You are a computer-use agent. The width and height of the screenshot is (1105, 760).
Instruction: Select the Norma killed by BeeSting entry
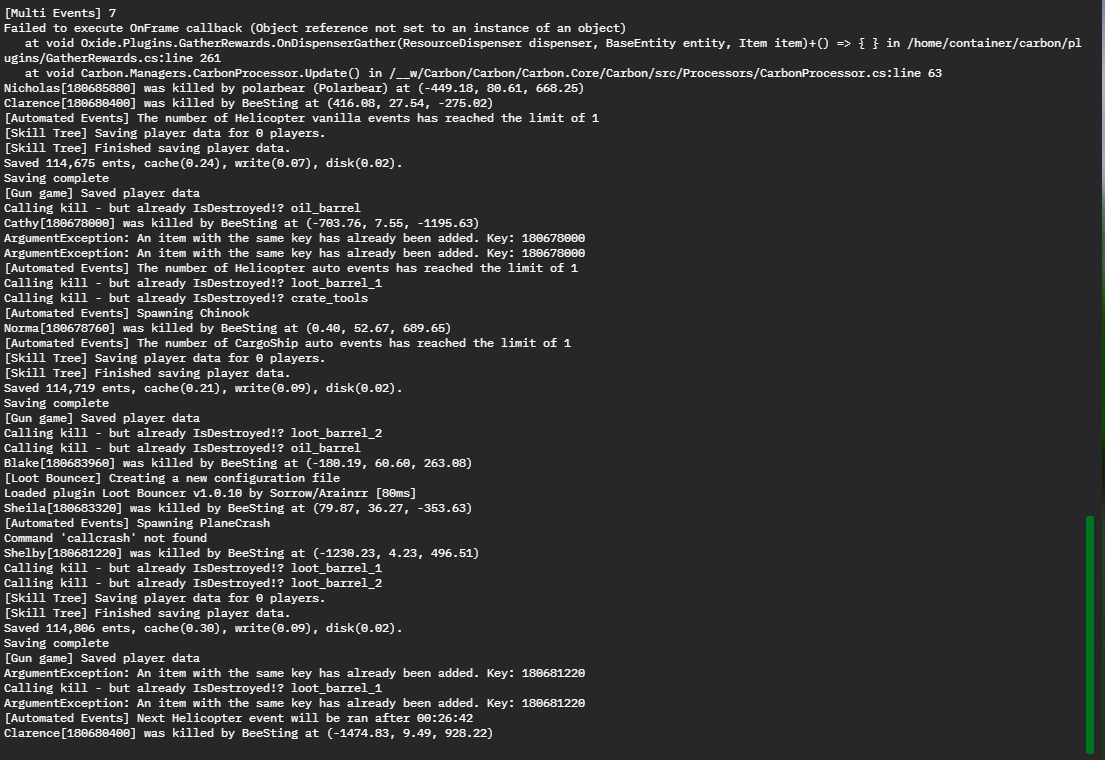pyautogui.click(x=227, y=328)
